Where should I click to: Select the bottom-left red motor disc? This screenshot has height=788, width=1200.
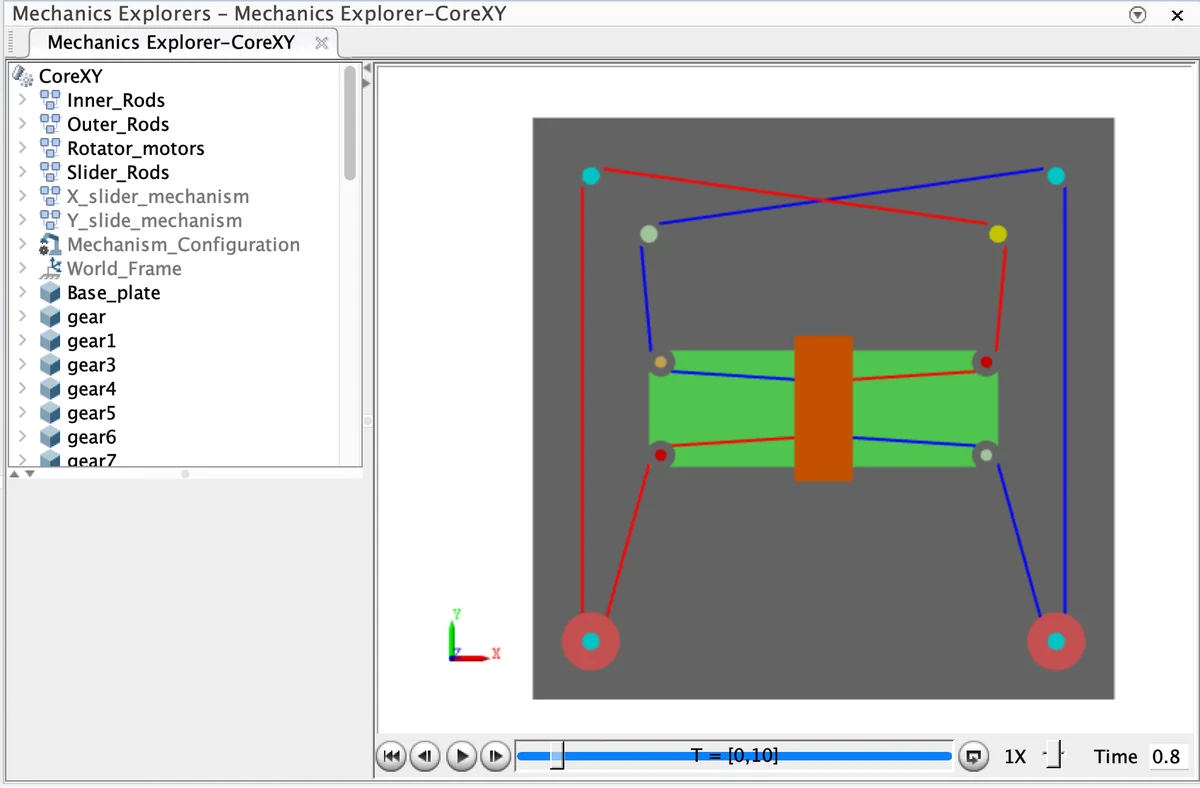(x=591, y=641)
